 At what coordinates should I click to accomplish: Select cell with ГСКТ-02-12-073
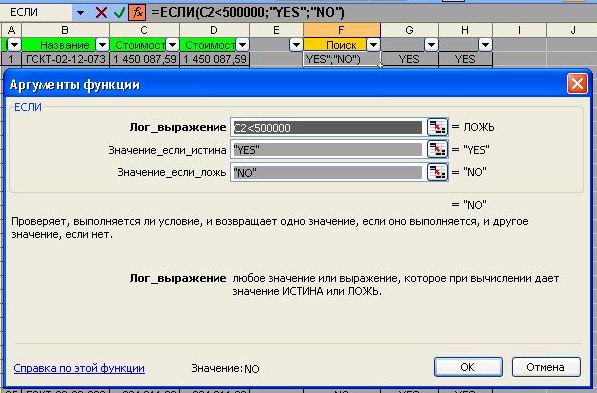(65, 59)
